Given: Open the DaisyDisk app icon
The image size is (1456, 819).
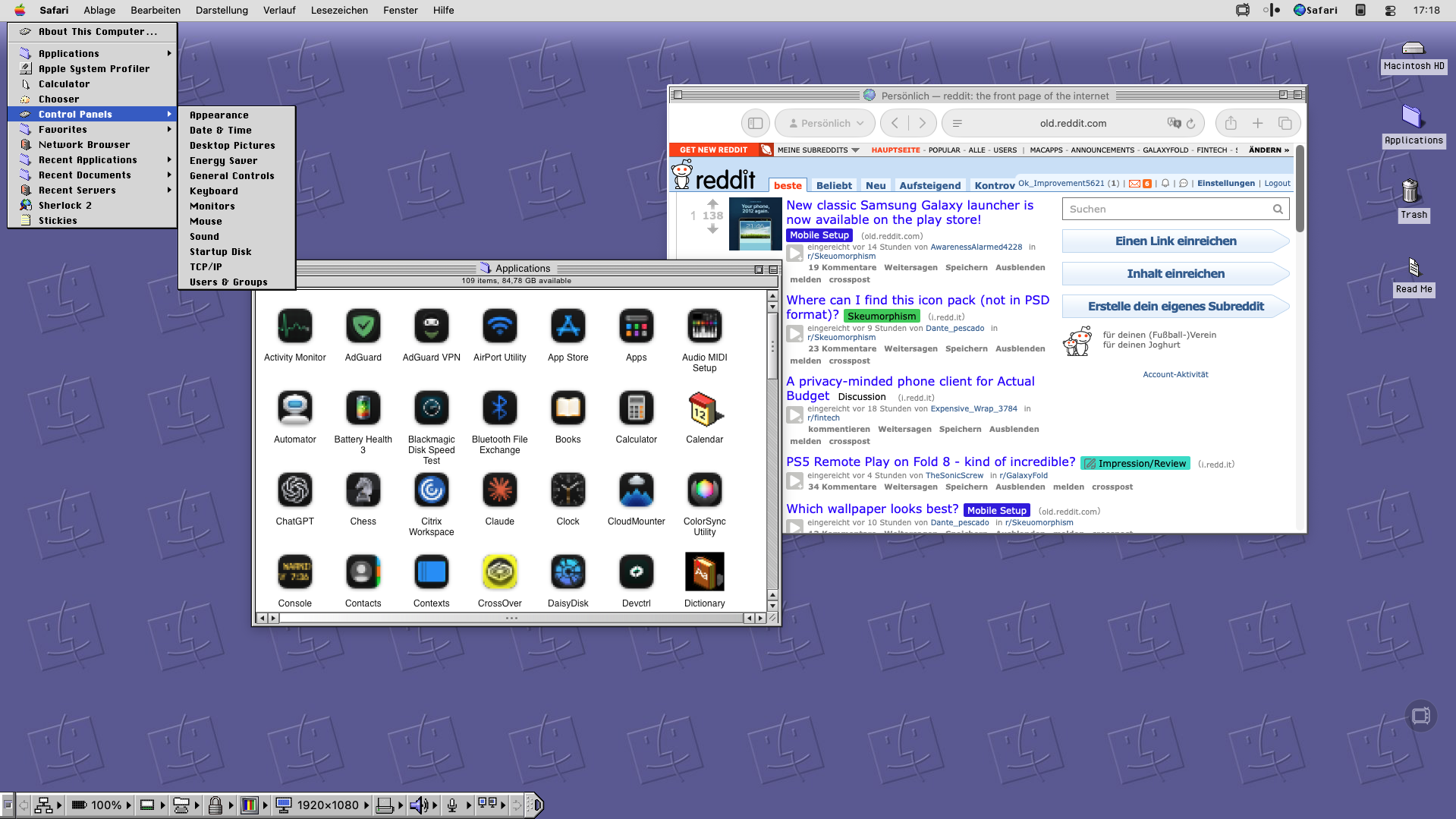Looking at the screenshot, I should point(568,572).
